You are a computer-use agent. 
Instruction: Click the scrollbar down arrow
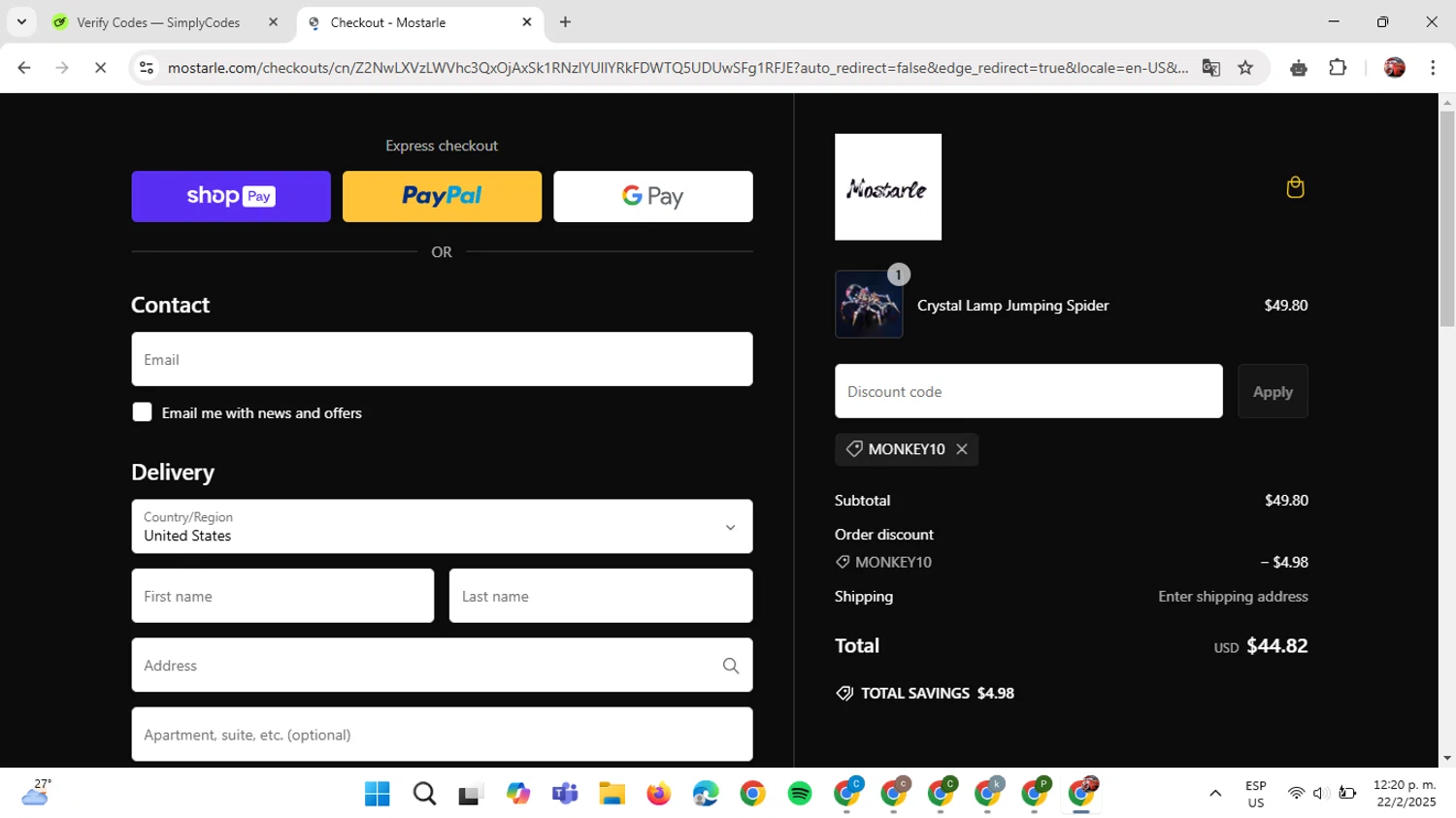point(1447,759)
